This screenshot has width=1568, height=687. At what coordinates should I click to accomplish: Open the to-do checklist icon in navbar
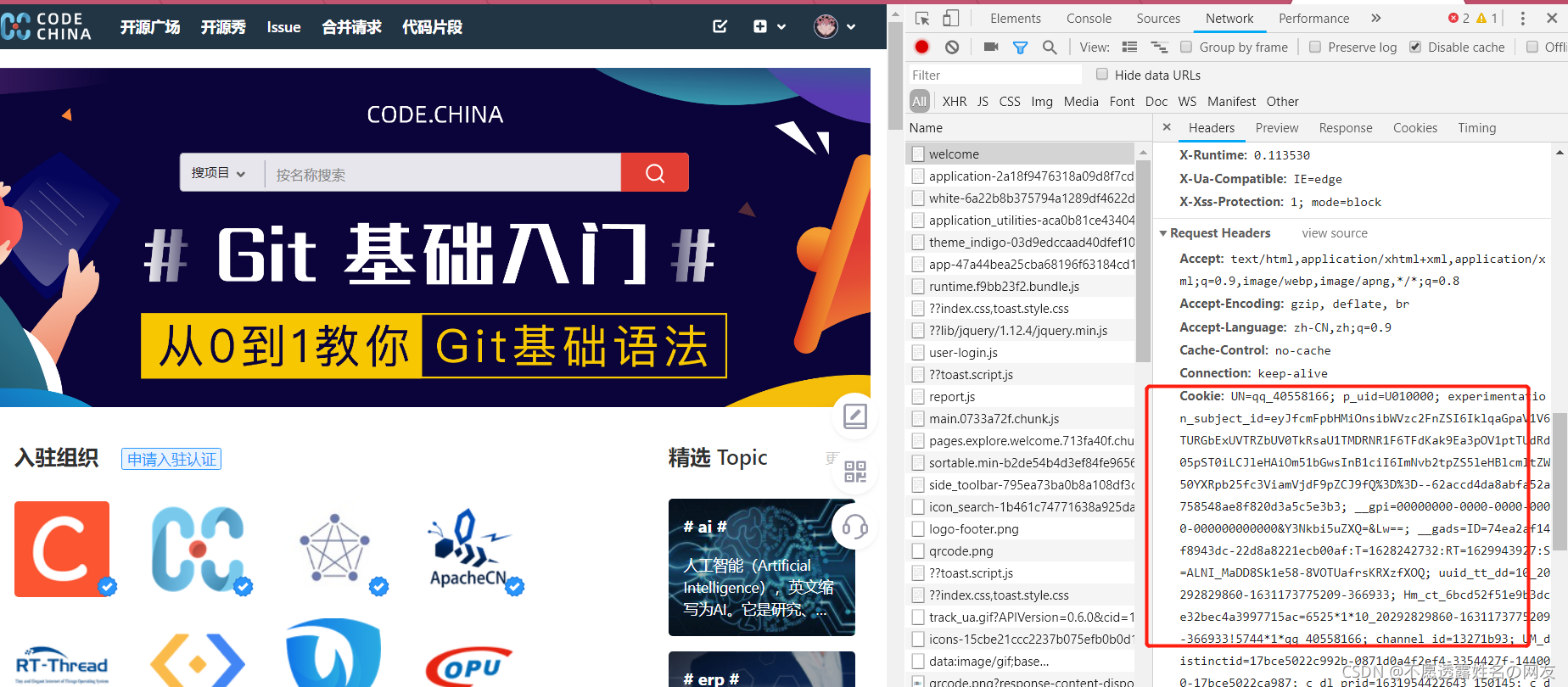click(x=720, y=26)
